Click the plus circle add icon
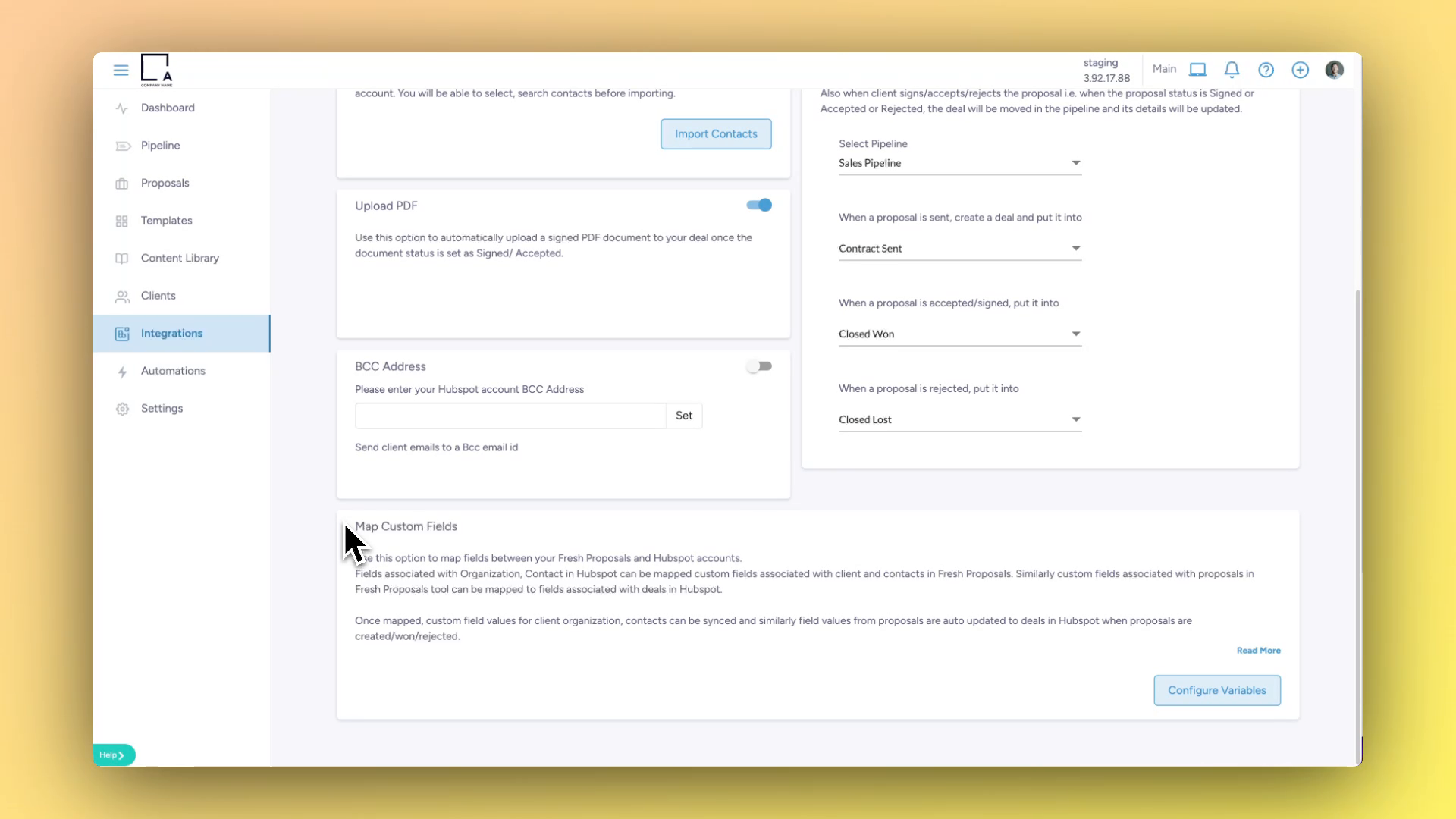Image resolution: width=1456 pixels, height=819 pixels. click(1300, 70)
